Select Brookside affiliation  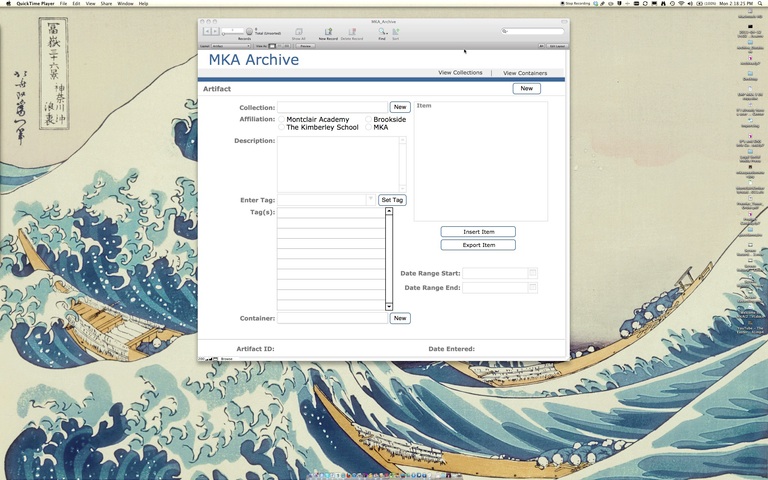point(368,119)
